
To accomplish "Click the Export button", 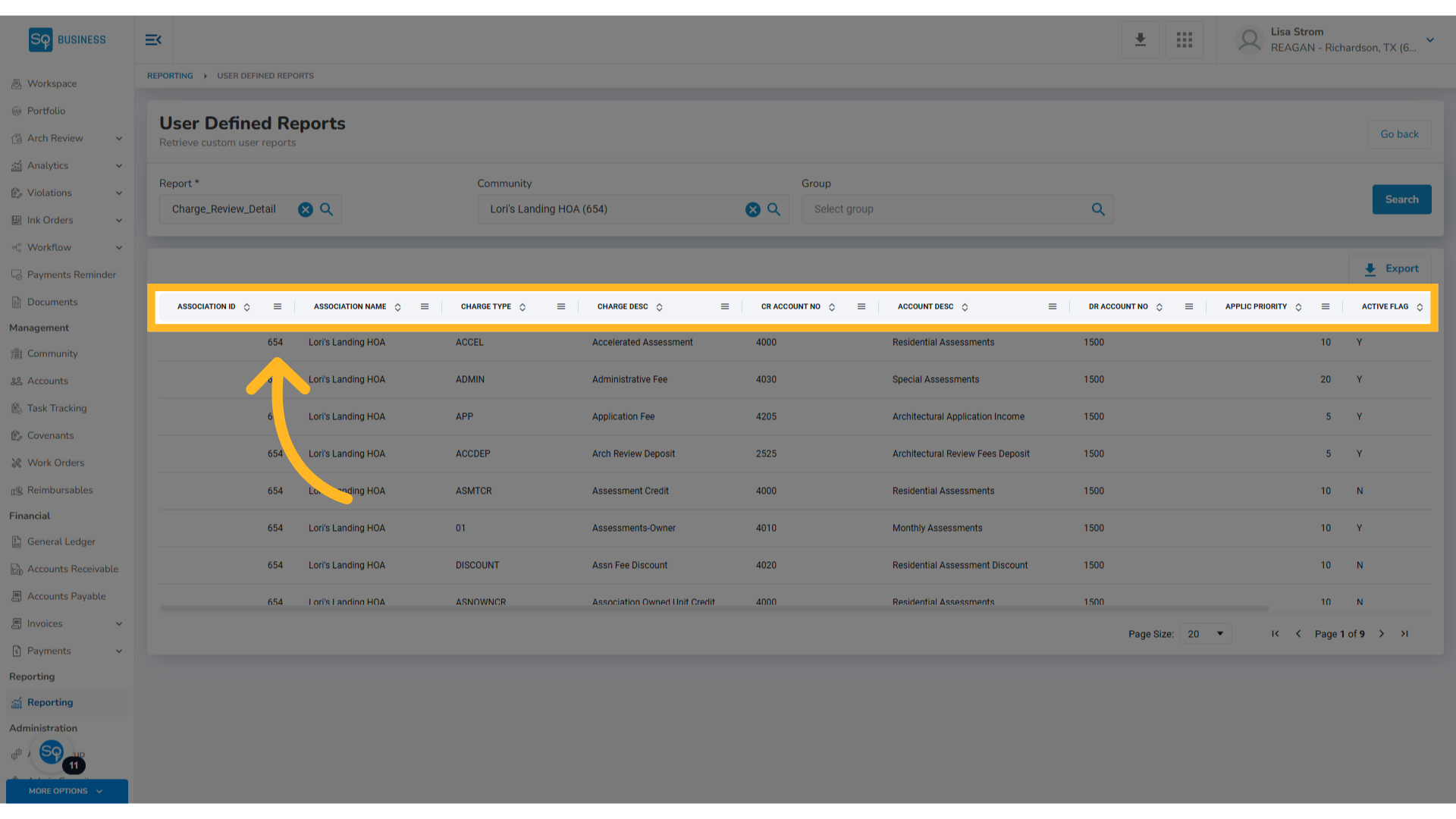I will 1391,268.
